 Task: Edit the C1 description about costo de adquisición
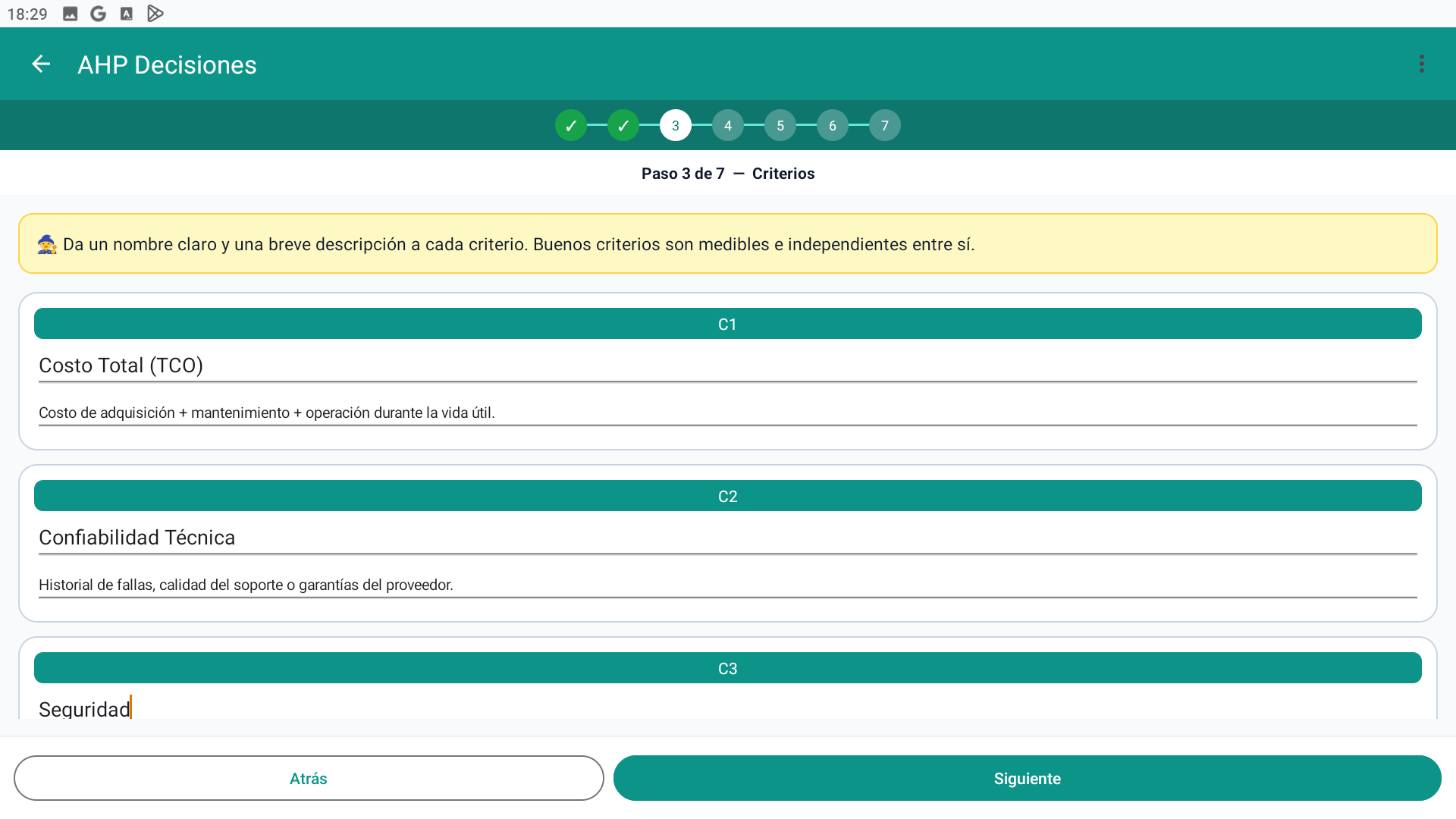click(728, 413)
